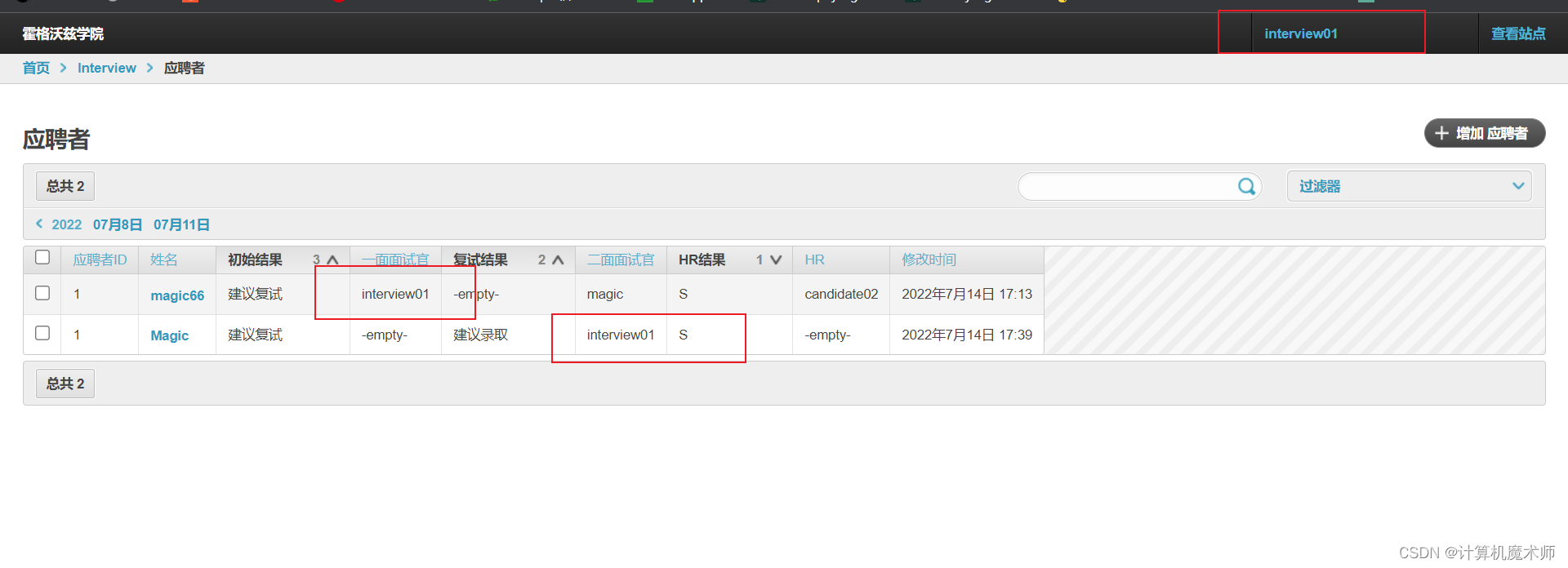Screen dimensions: 1568x568
Task: Click 2022年7月14日 17:39 timestamp
Action: (x=967, y=335)
